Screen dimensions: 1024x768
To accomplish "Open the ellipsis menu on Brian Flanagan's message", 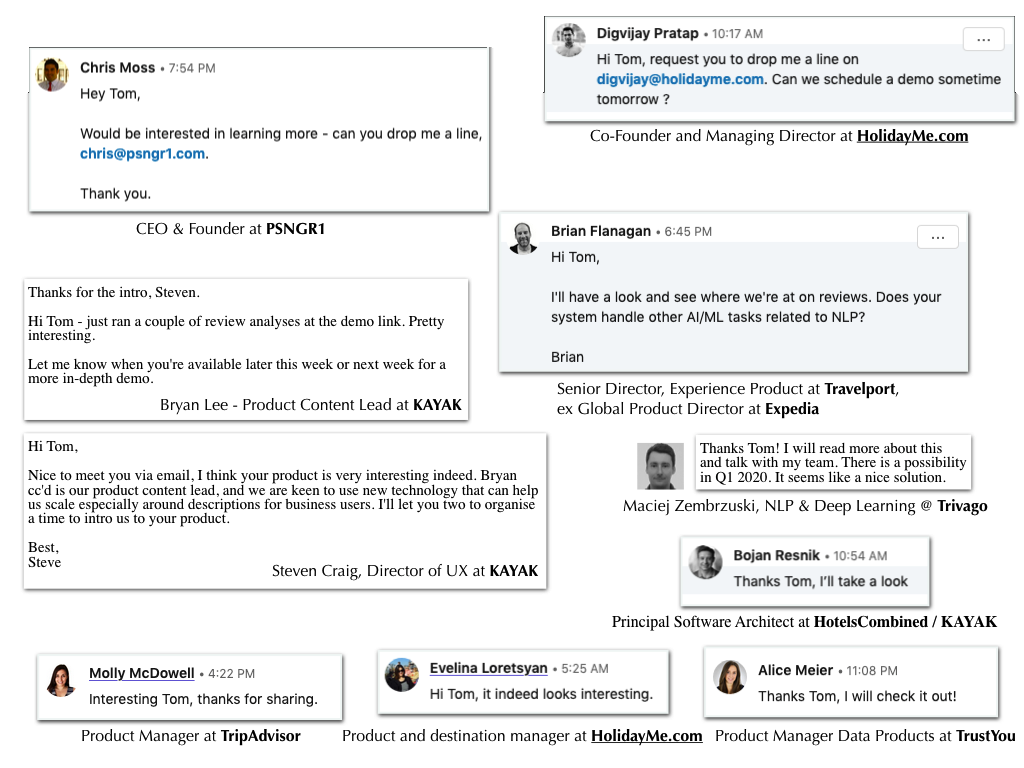I will 938,237.
